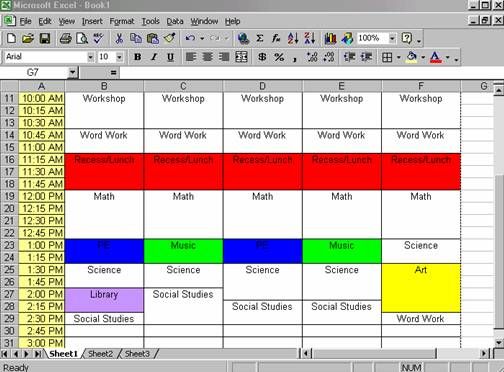This screenshot has width=504, height=372.
Task: Expand the Font Color dropdown arrow
Action: pos(448,58)
